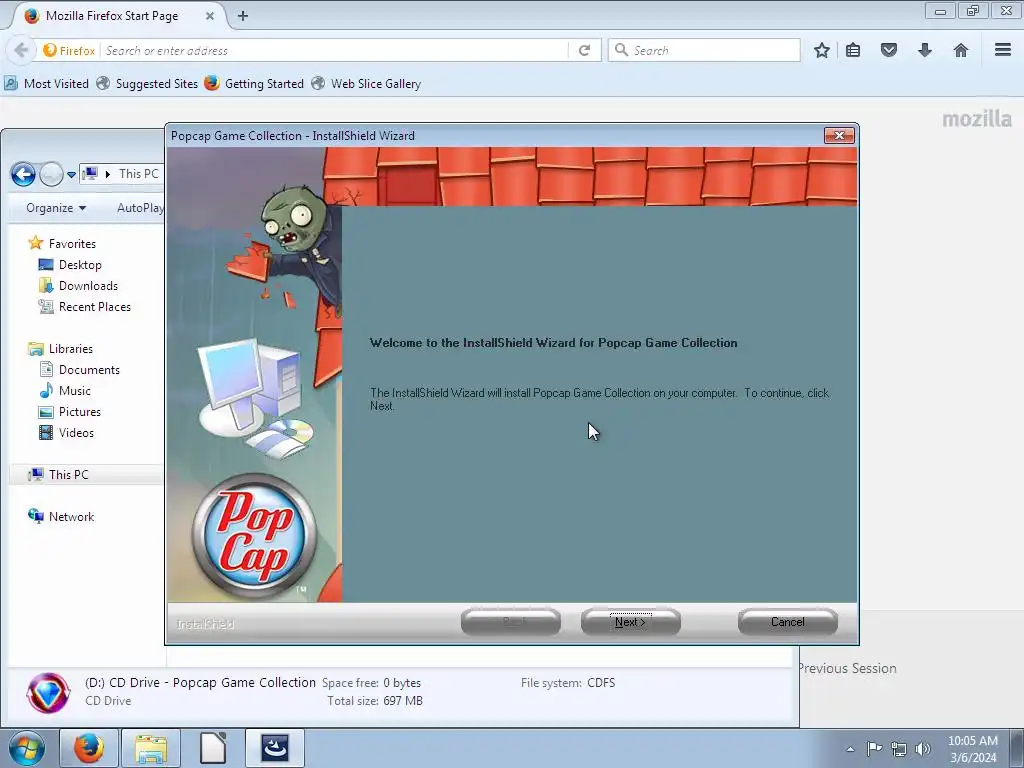Bookmark this page with the star icon
Image resolution: width=1024 pixels, height=768 pixels.
(822, 50)
